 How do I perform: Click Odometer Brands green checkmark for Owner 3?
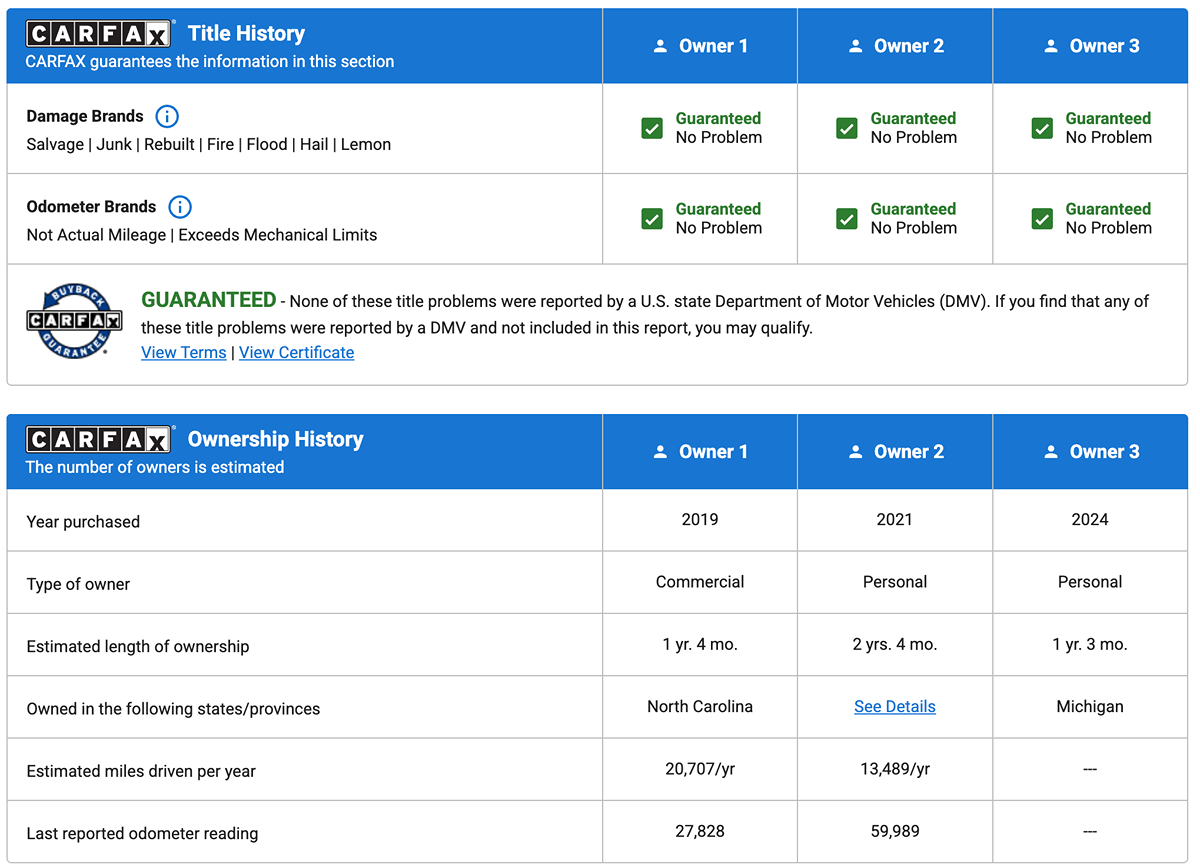click(x=1042, y=219)
